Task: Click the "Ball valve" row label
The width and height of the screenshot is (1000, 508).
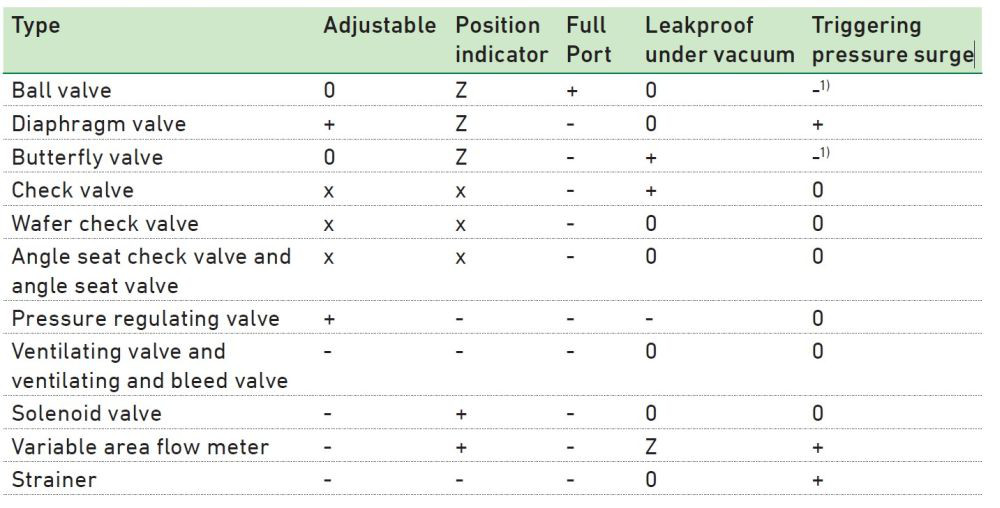Action: 61,90
